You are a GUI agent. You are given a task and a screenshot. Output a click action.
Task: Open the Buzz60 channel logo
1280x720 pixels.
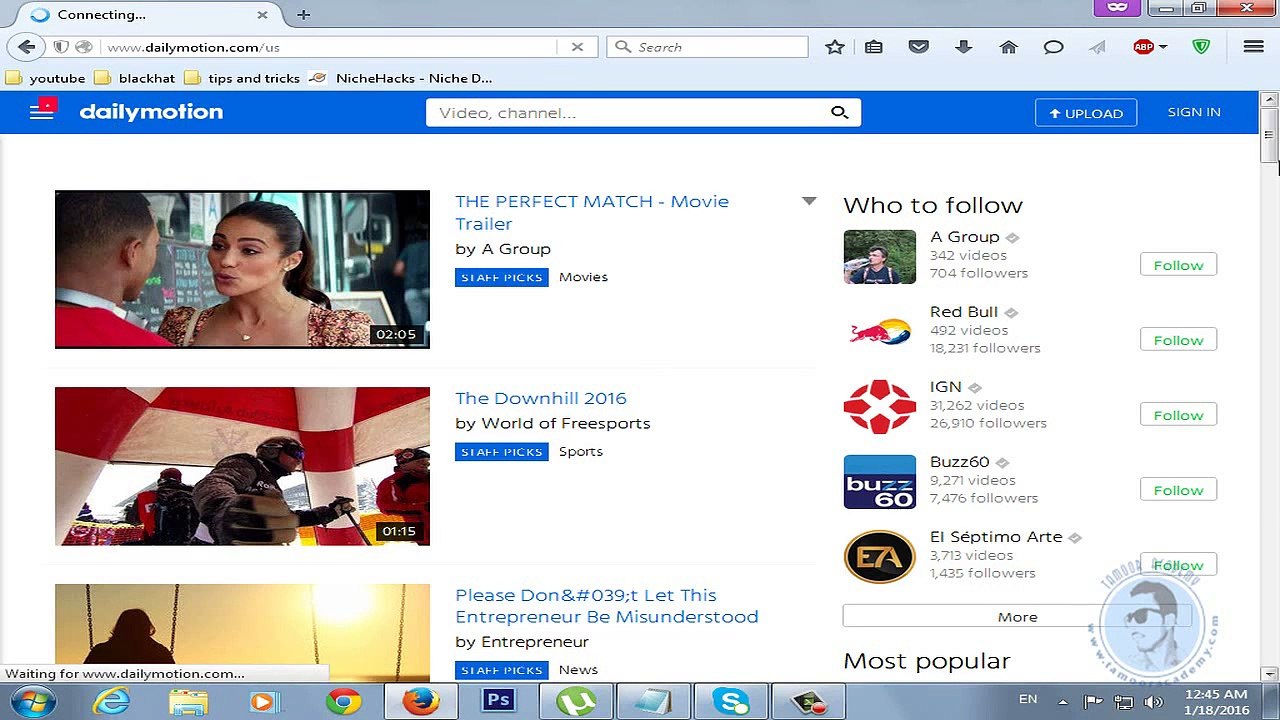click(879, 482)
